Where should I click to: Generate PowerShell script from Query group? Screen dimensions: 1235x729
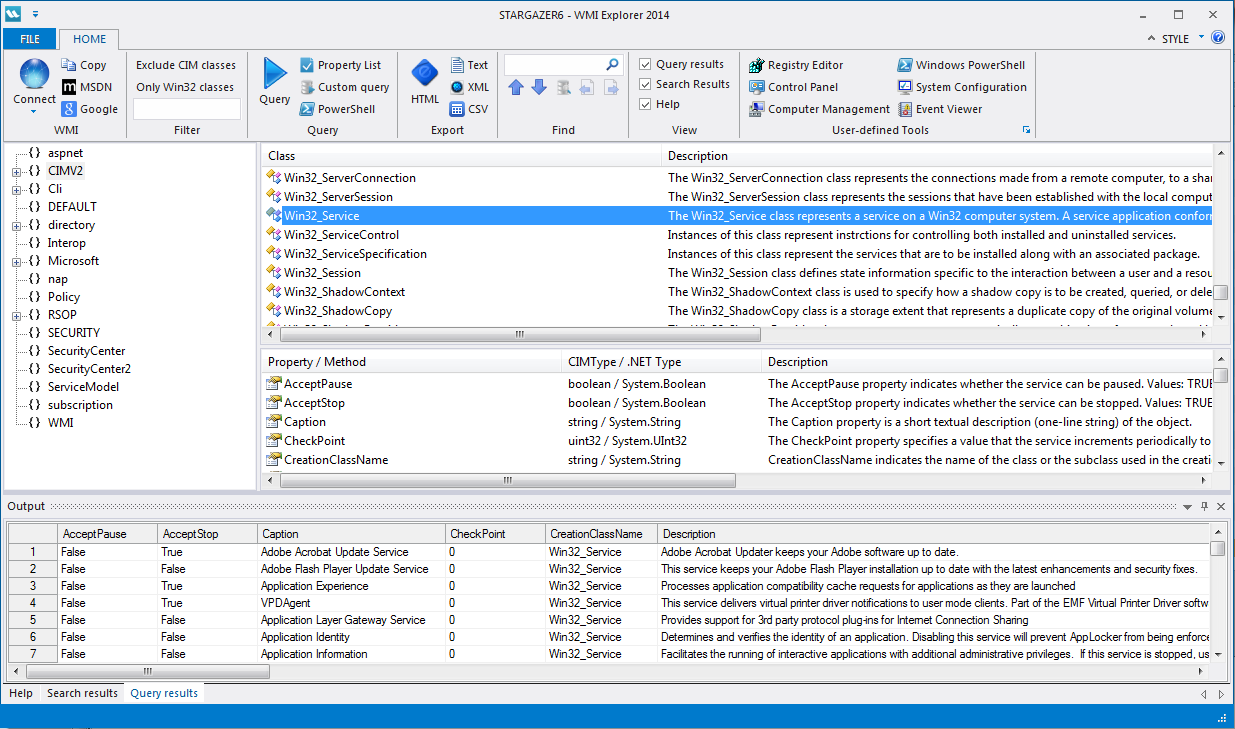(337, 109)
